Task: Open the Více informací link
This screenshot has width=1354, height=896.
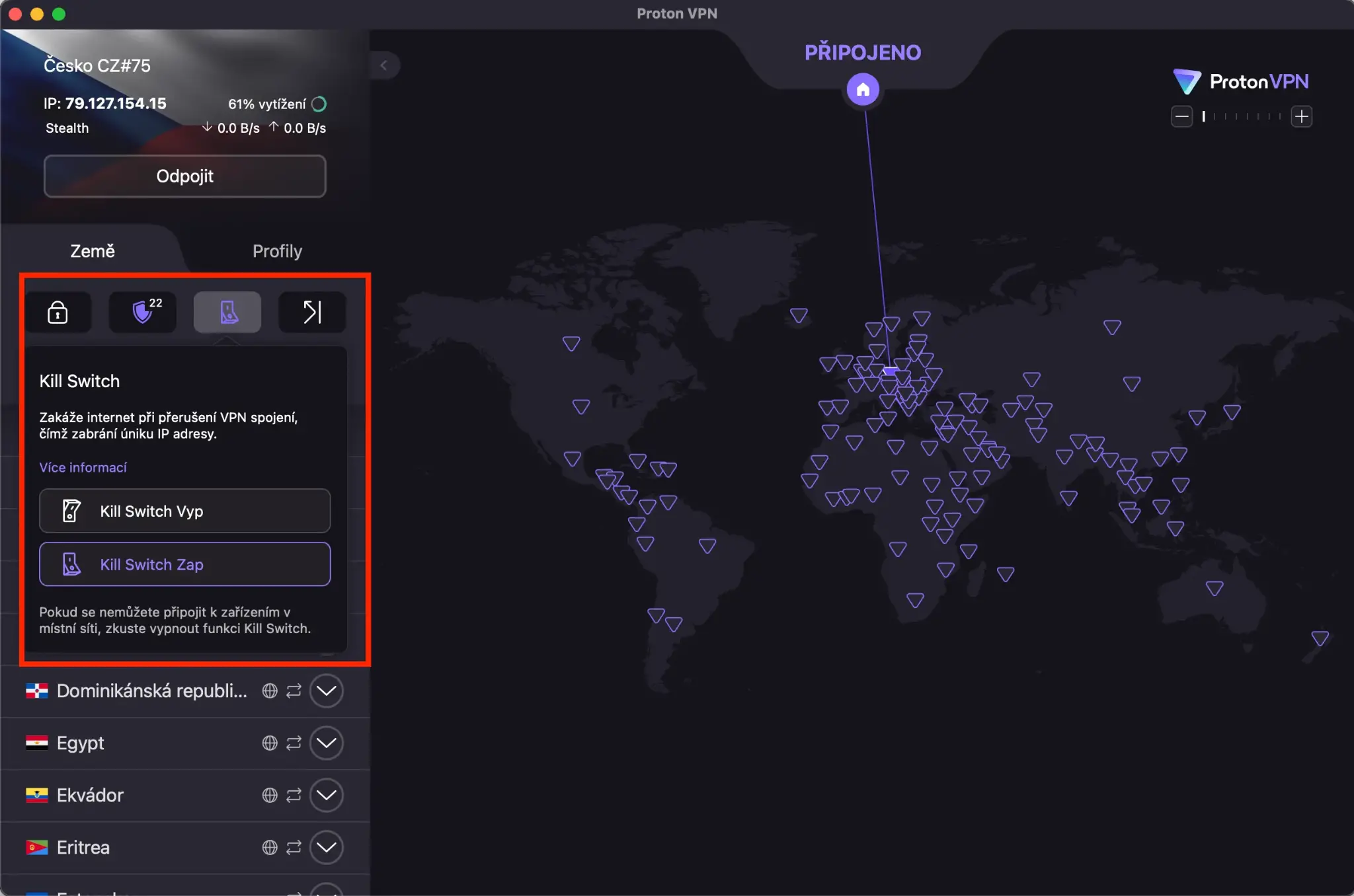Action: pos(83,468)
